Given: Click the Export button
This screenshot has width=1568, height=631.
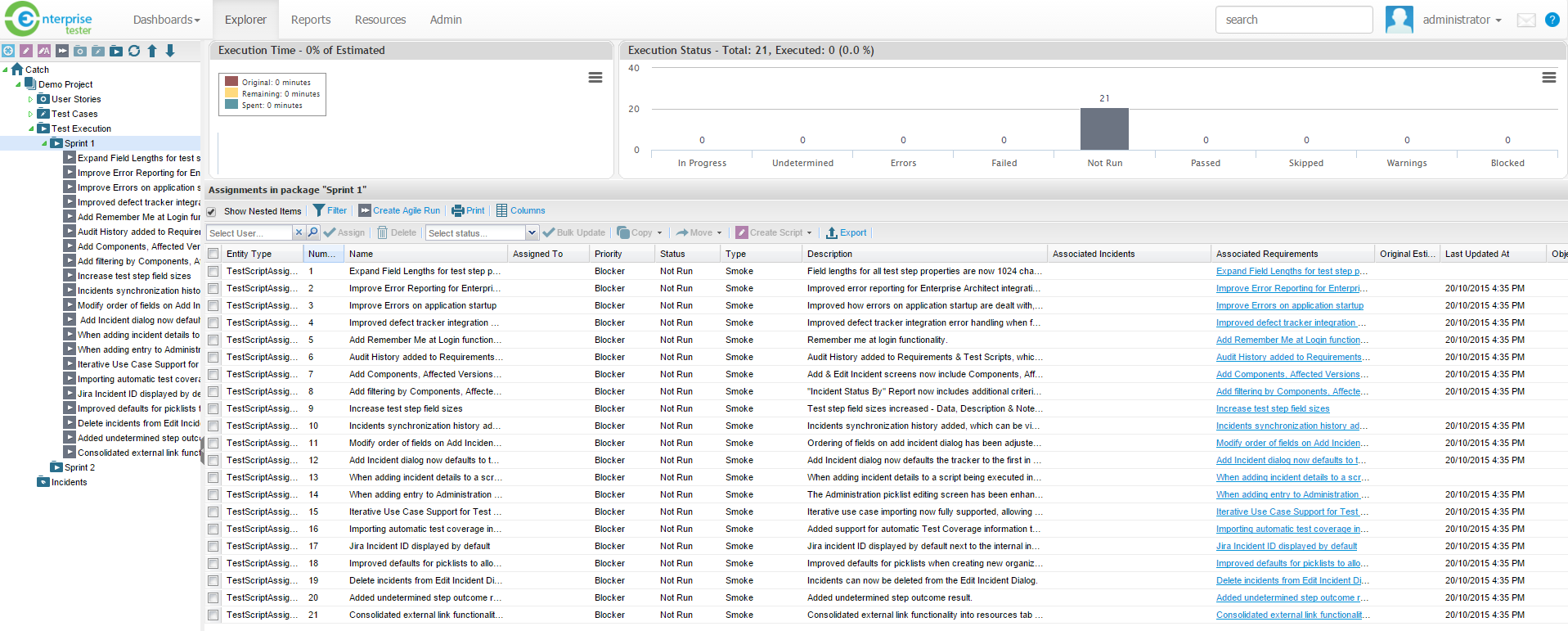Looking at the screenshot, I should click(846, 232).
